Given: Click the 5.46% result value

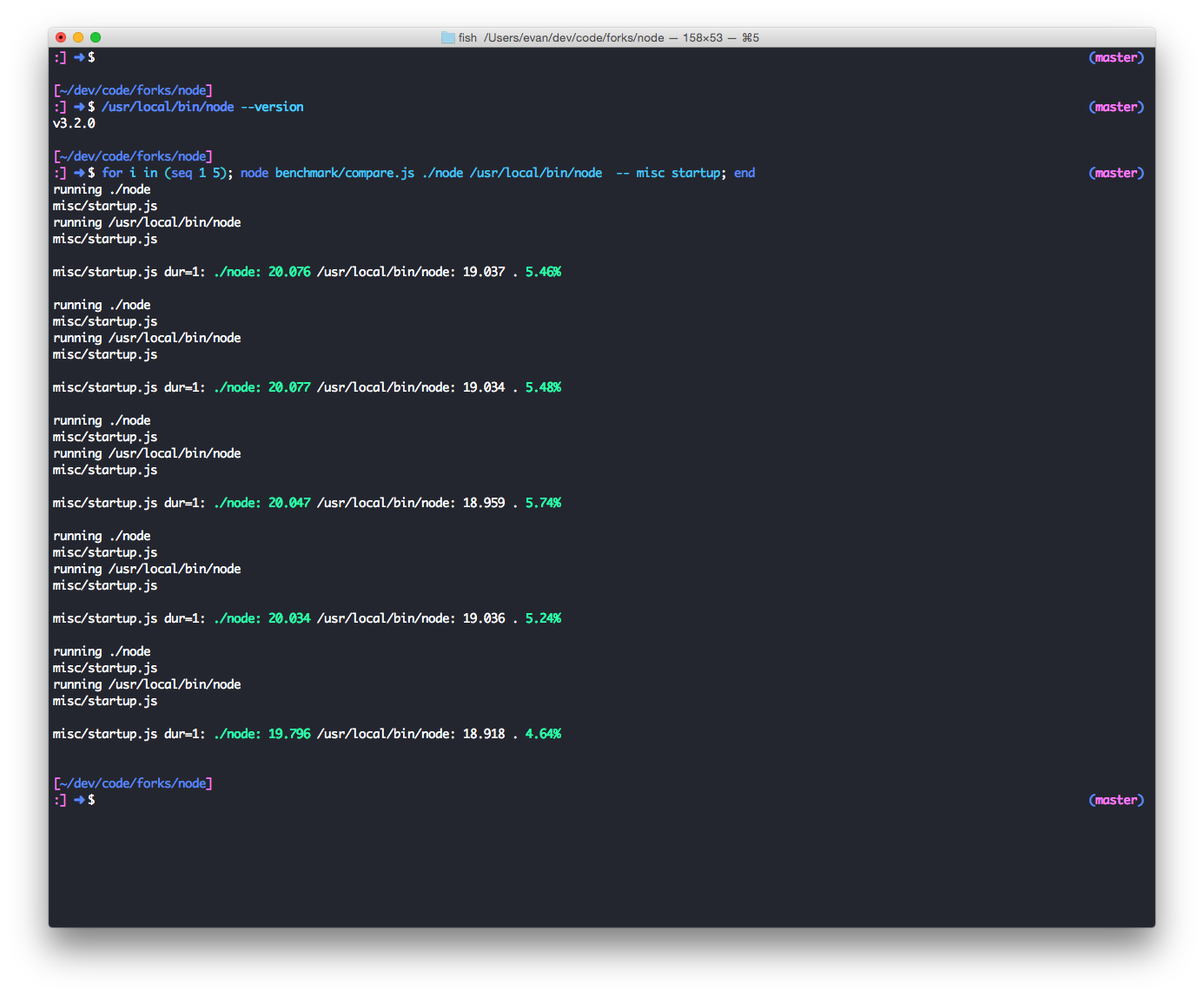Looking at the screenshot, I should tap(543, 272).
